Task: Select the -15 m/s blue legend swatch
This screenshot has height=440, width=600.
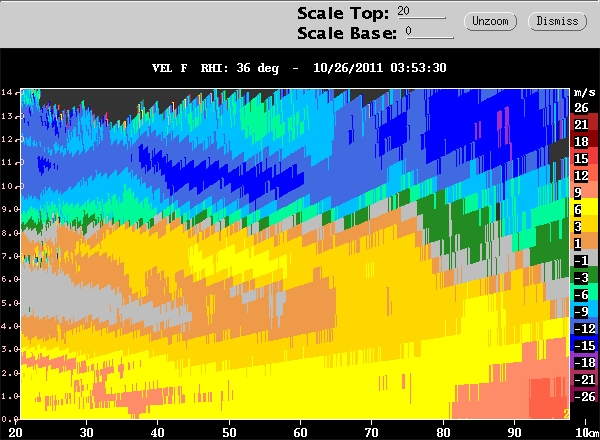Action: click(584, 345)
